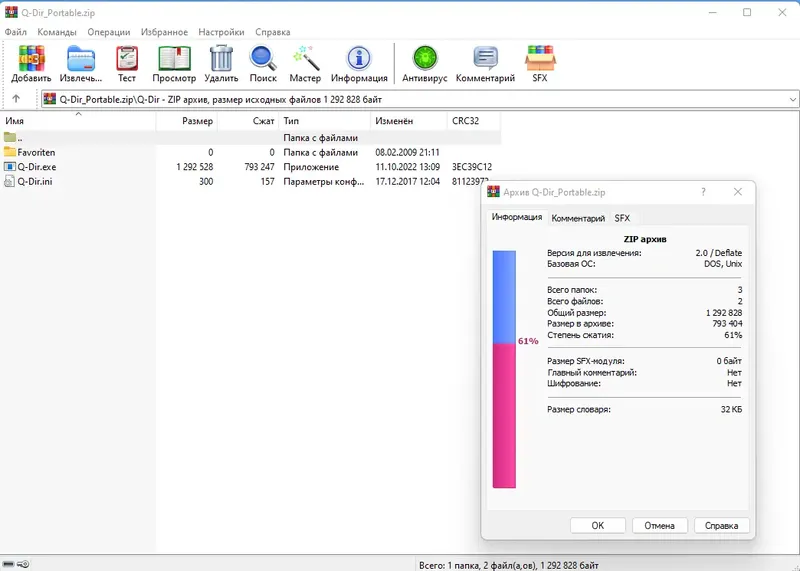The height and width of the screenshot is (571, 800).
Task: Switch to the SFX dialog tab
Action: pyautogui.click(x=622, y=218)
